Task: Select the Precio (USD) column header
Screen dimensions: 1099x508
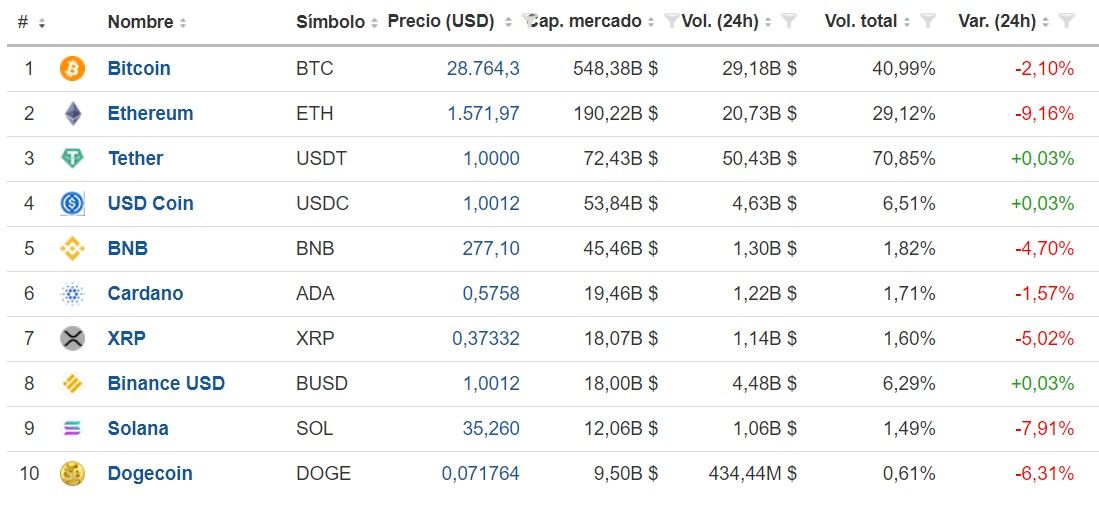Action: click(x=441, y=21)
